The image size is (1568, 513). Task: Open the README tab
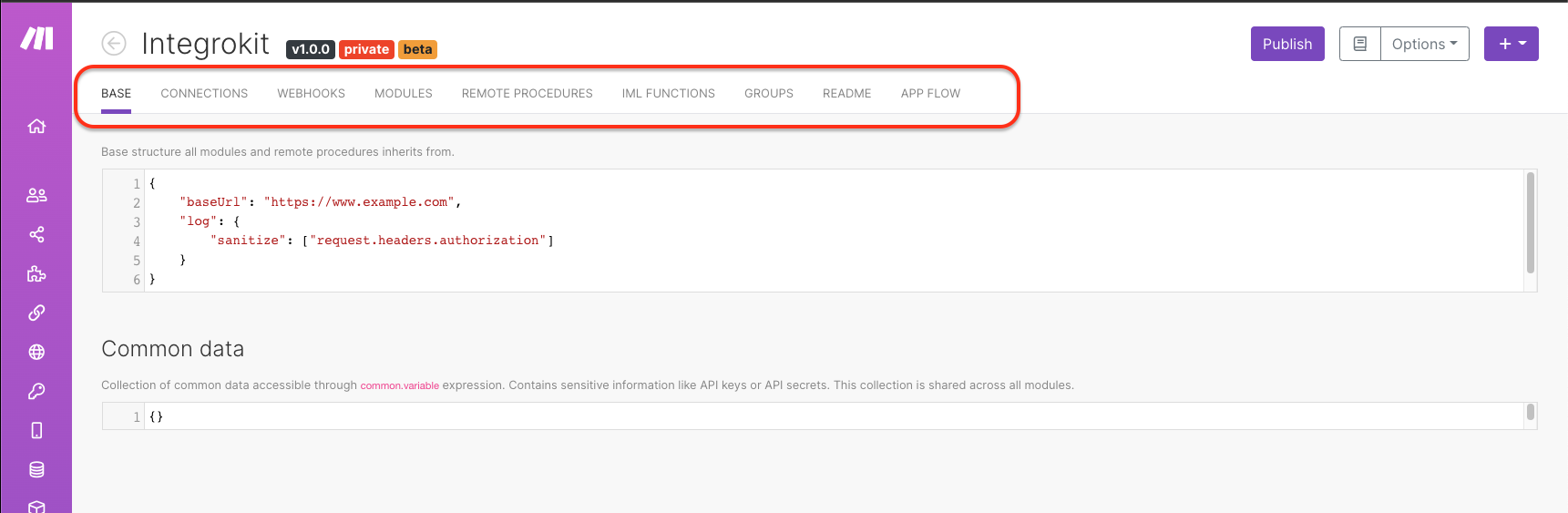(846, 93)
